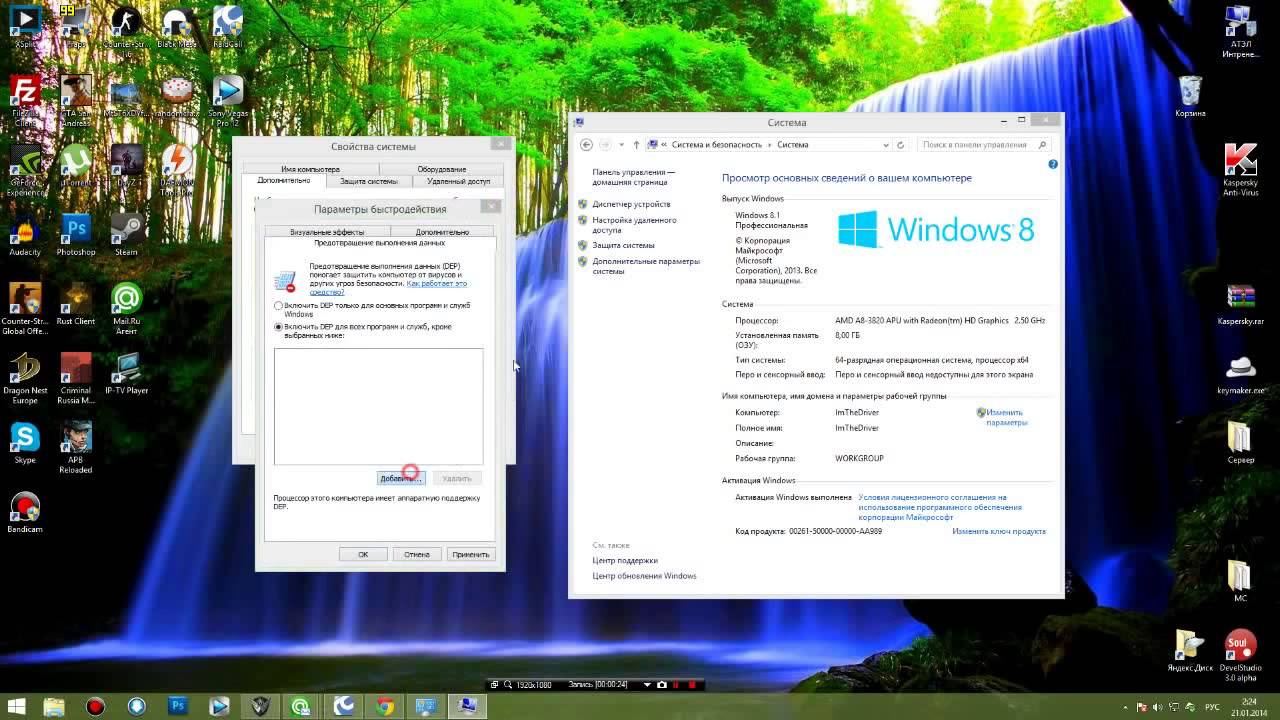Open the DayZ desktop icon
Screen dimensions: 1280x720
[127, 166]
